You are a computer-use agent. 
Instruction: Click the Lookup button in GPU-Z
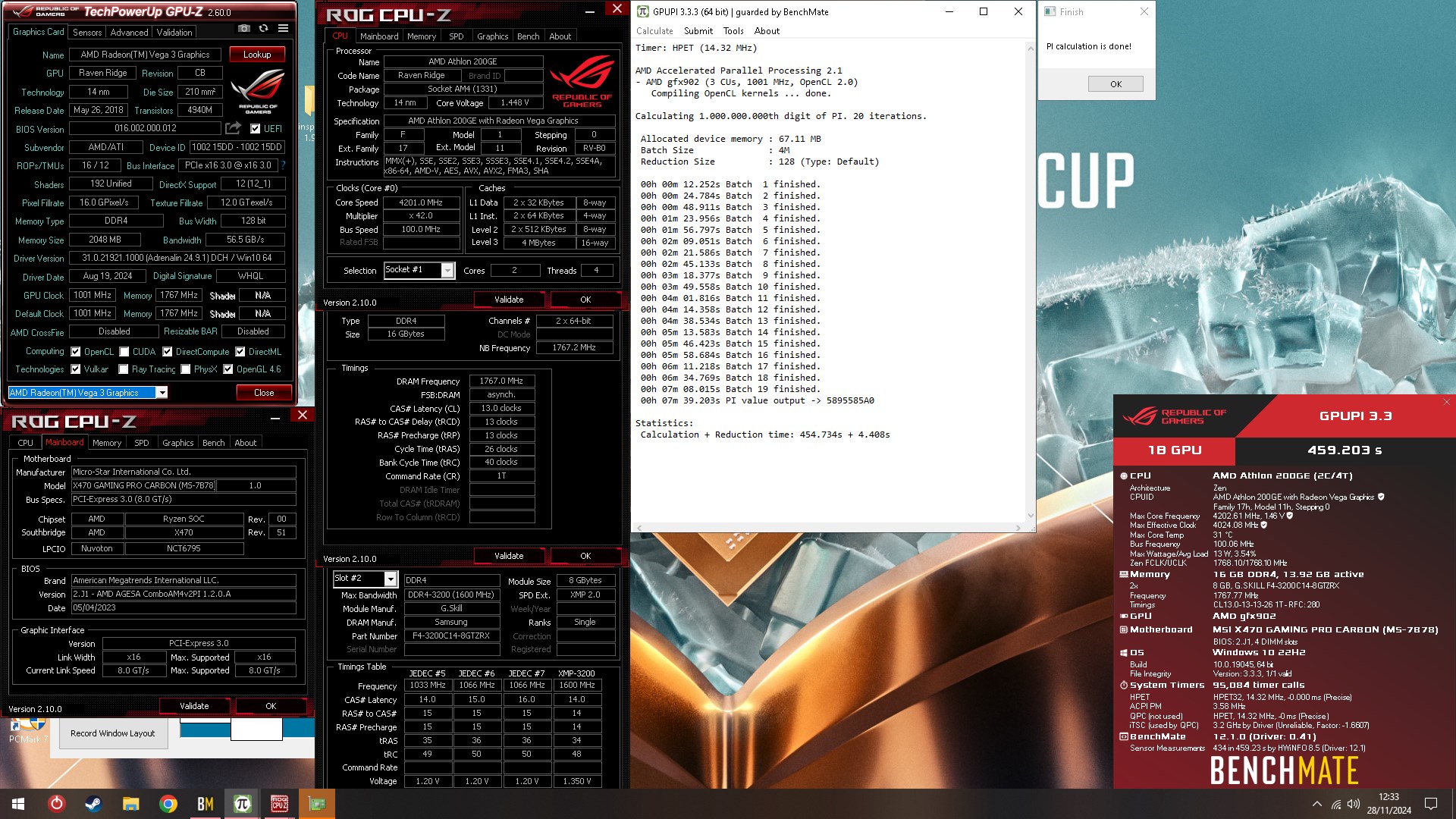pos(257,55)
